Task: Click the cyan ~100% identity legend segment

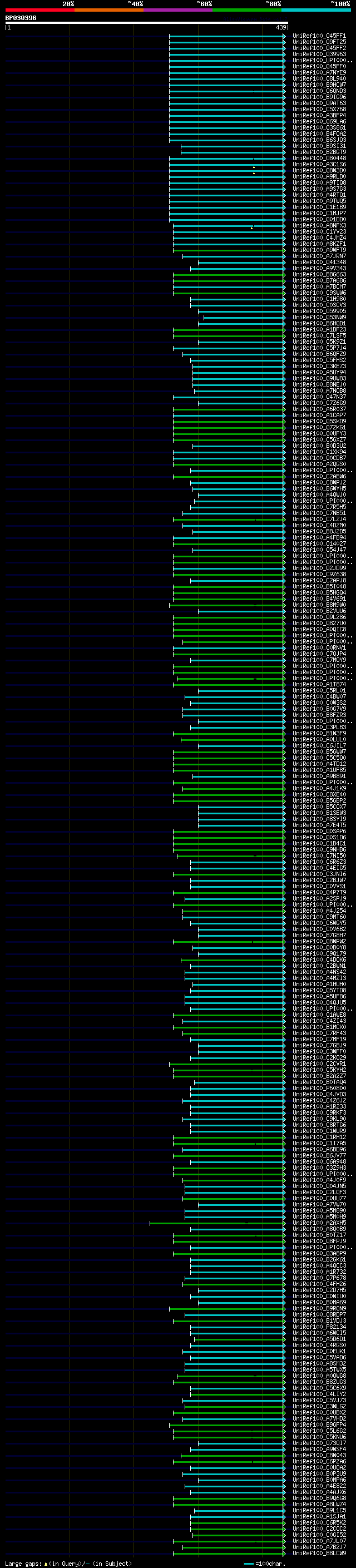Action: point(316,10)
